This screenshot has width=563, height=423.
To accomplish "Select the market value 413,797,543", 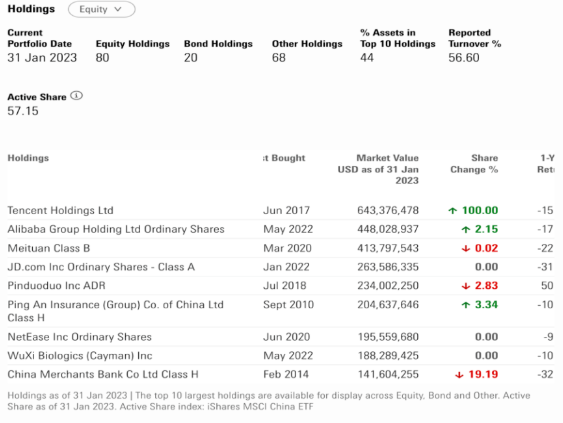I will (x=388, y=248).
